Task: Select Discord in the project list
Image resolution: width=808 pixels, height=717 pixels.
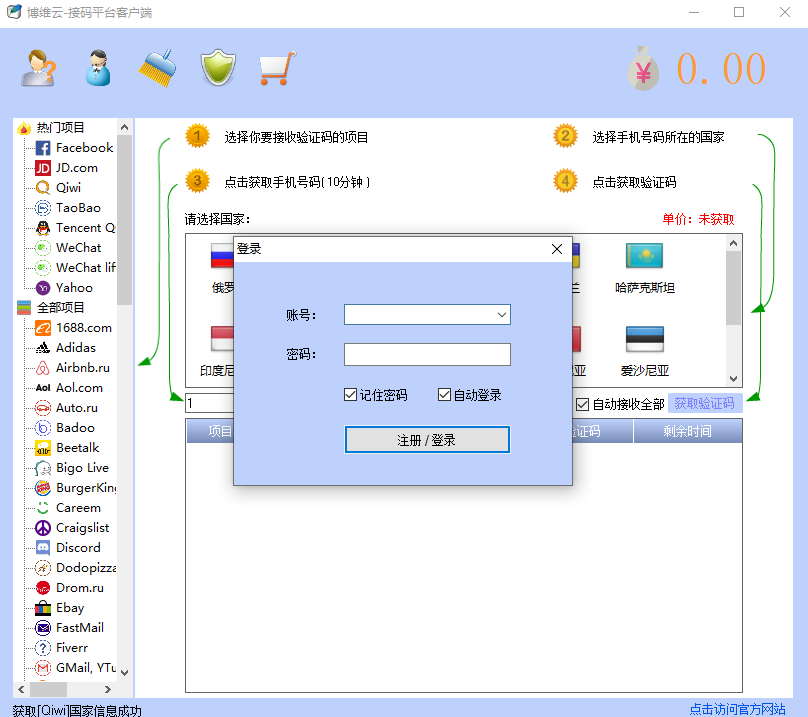Action: pos(78,547)
